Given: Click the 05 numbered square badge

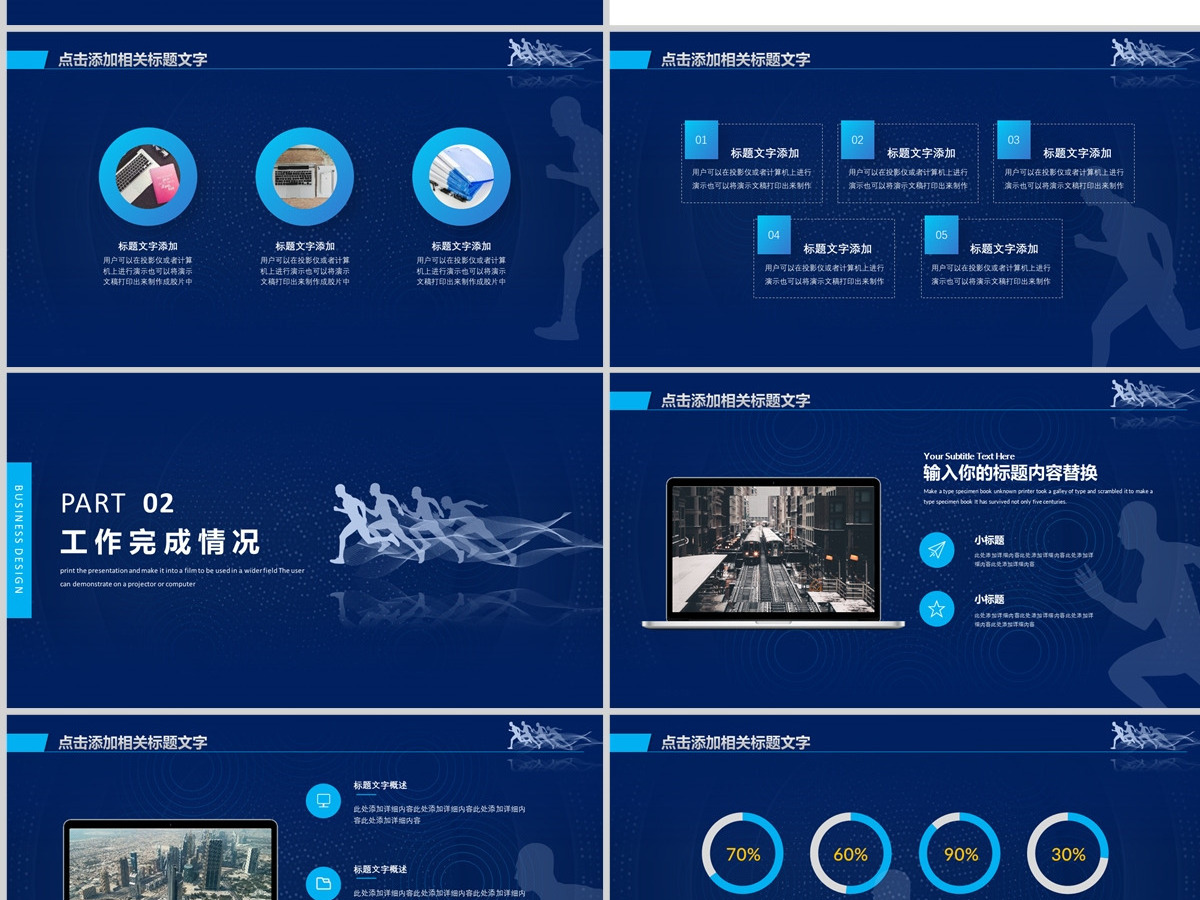Looking at the screenshot, I should [x=941, y=235].
